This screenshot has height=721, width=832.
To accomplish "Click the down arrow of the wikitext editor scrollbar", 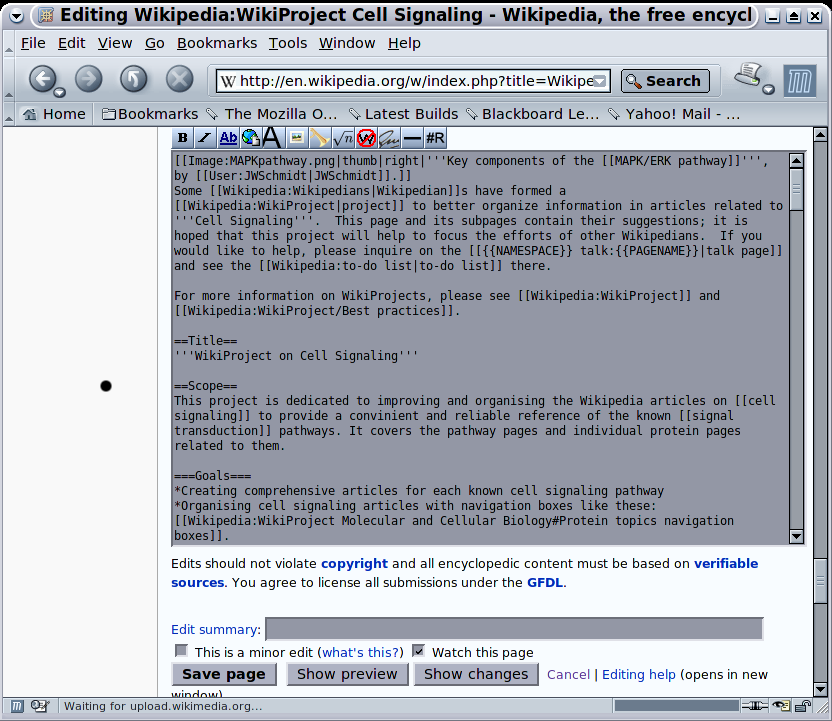I will point(796,536).
